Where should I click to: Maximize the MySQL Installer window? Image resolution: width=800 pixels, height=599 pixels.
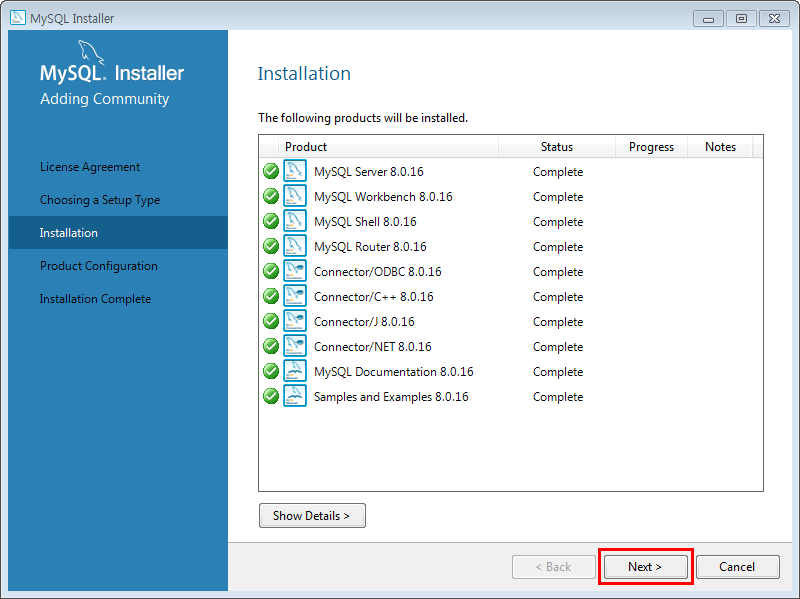pos(741,19)
